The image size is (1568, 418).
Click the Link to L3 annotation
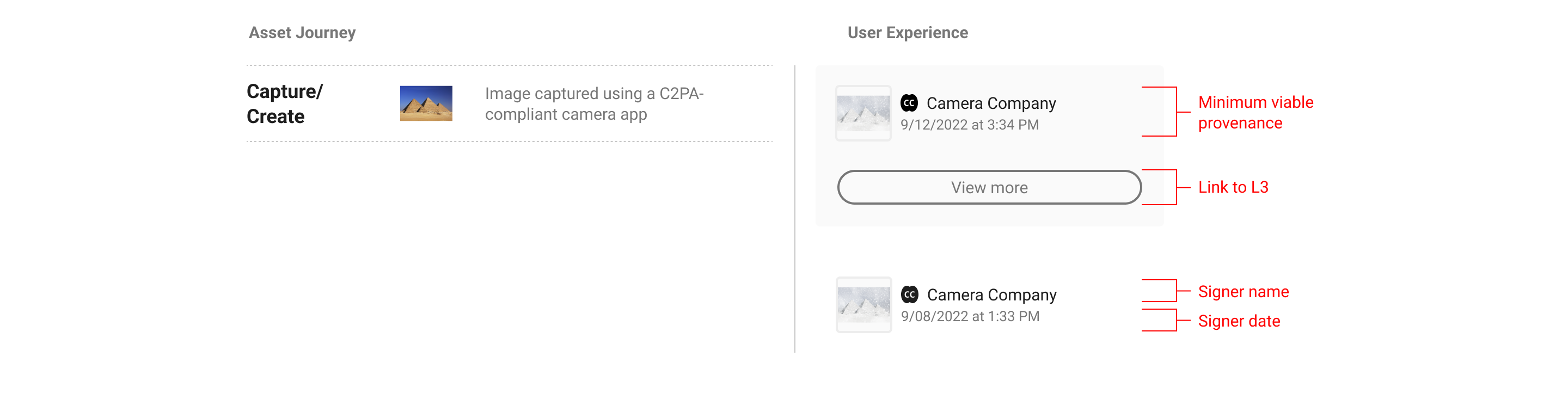click(x=1233, y=187)
